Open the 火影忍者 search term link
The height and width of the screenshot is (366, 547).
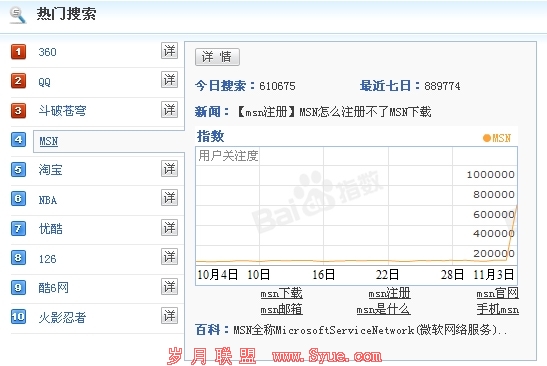coord(62,318)
